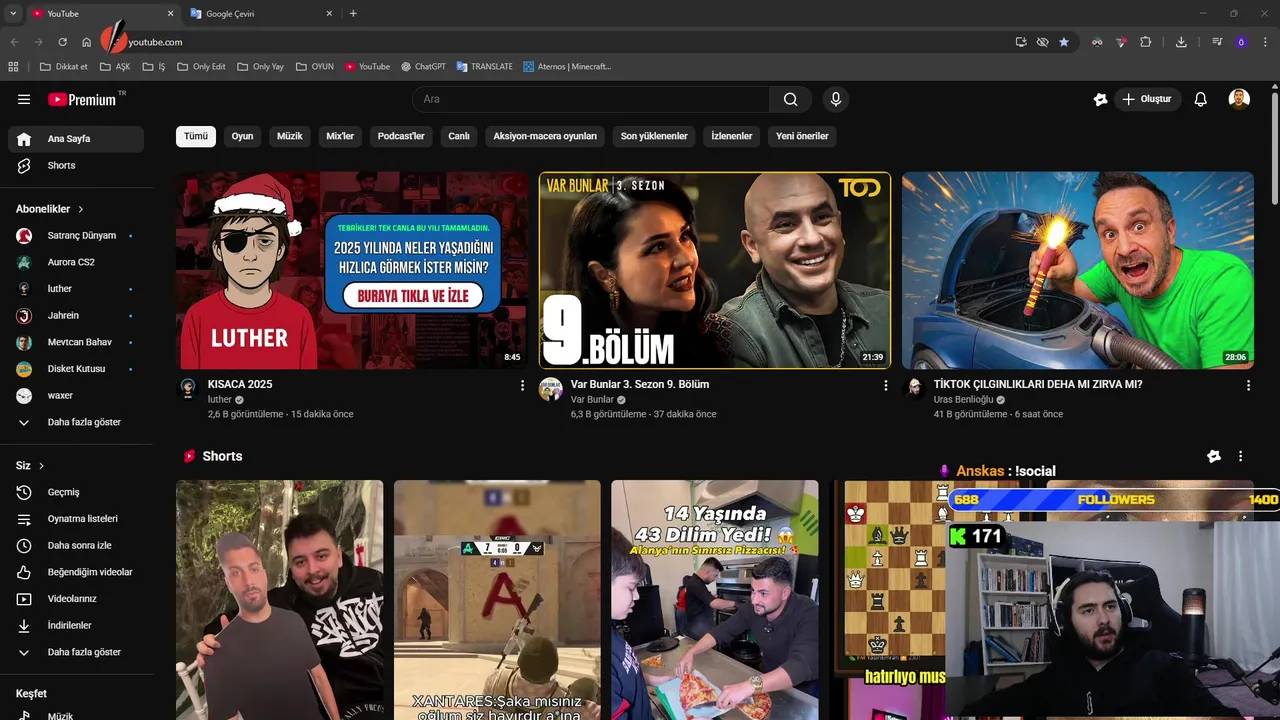
Task: Open the Var Bunlar 9. Bölüm thumbnail
Action: pos(715,270)
